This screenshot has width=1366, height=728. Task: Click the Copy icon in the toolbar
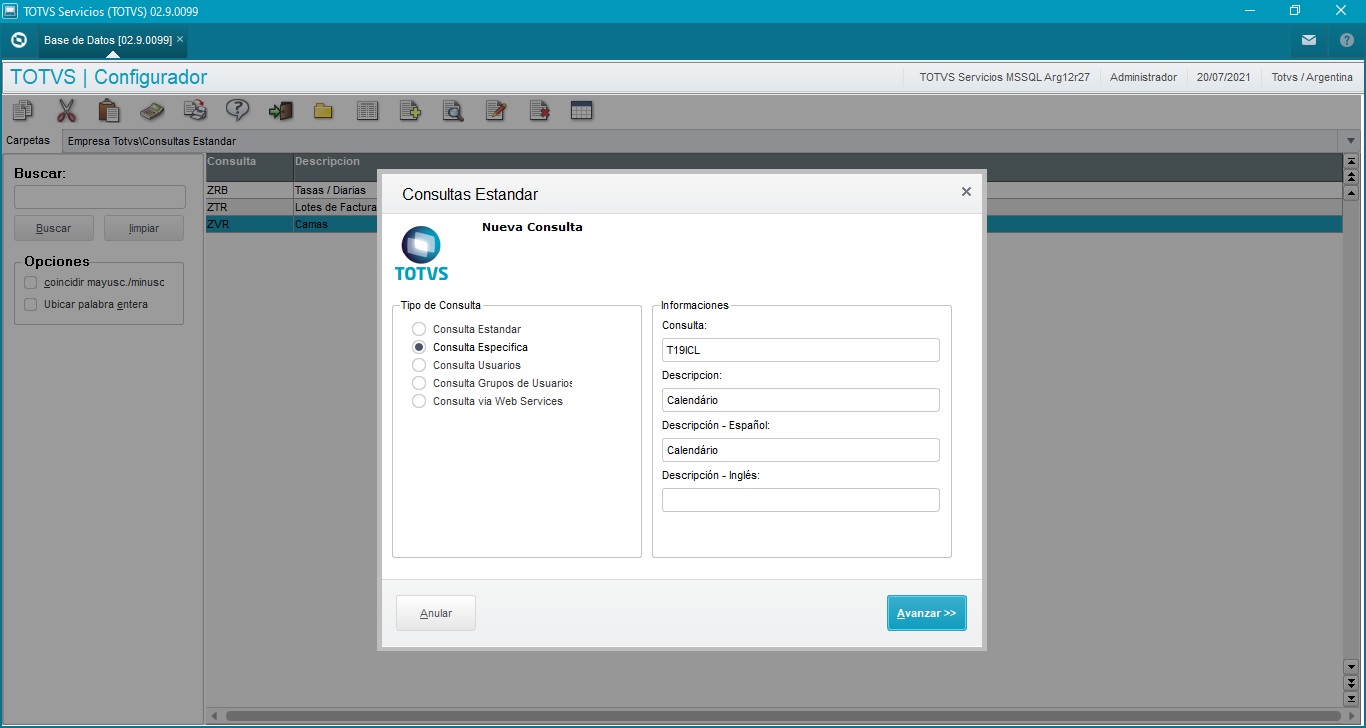(x=23, y=111)
